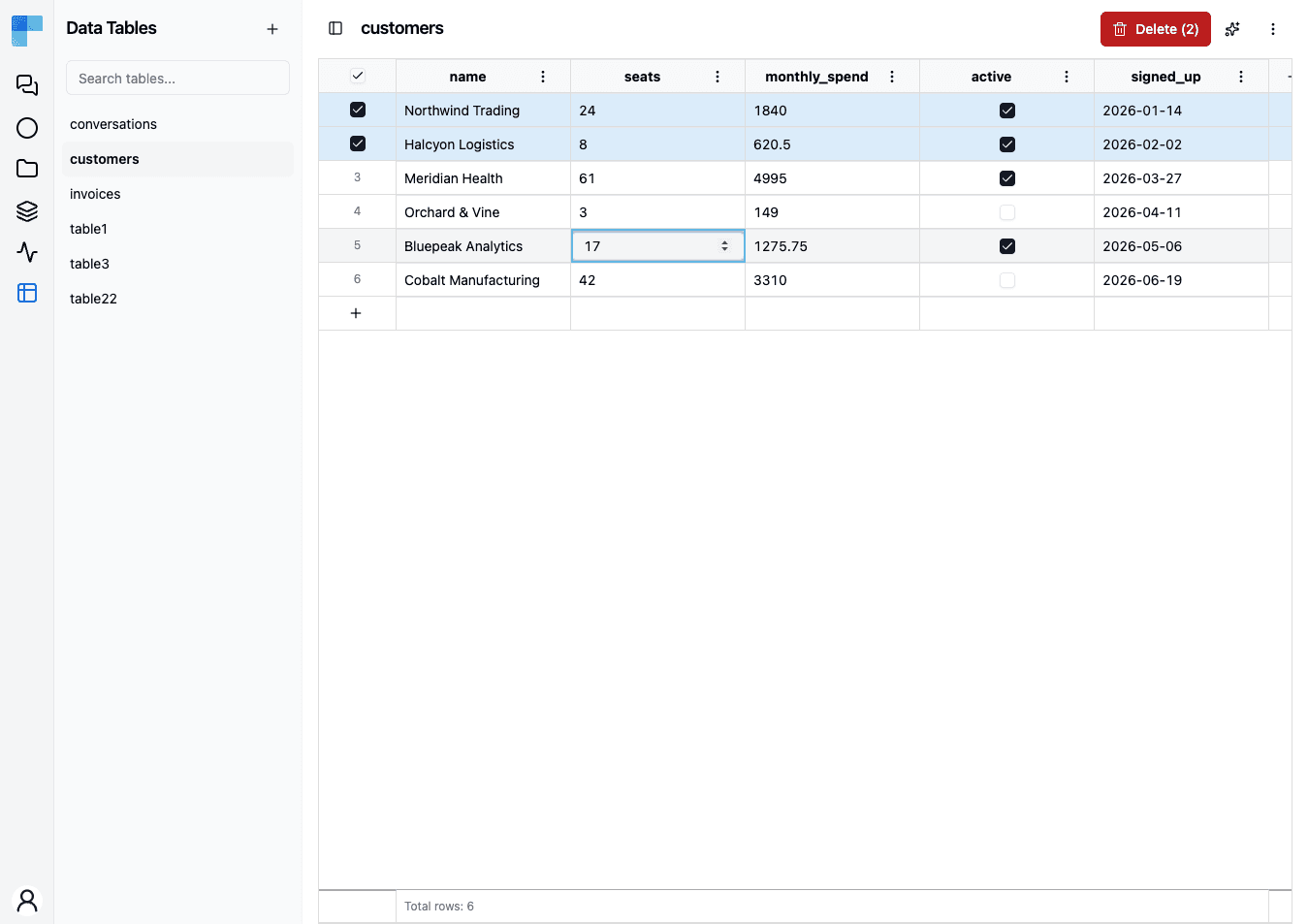Click the signed_up date 2026-03-27
Screen dimensions: 1308x924
coord(1181,178)
